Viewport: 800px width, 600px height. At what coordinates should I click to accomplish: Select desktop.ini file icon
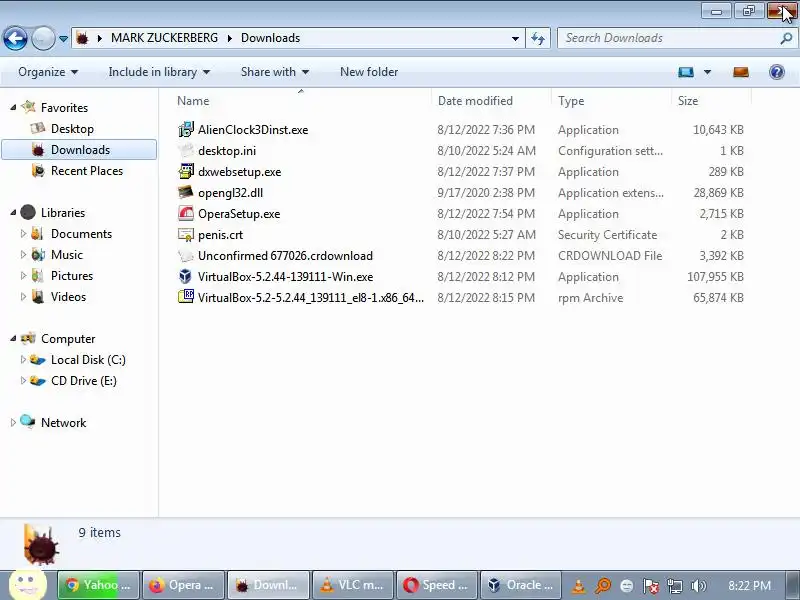186,151
